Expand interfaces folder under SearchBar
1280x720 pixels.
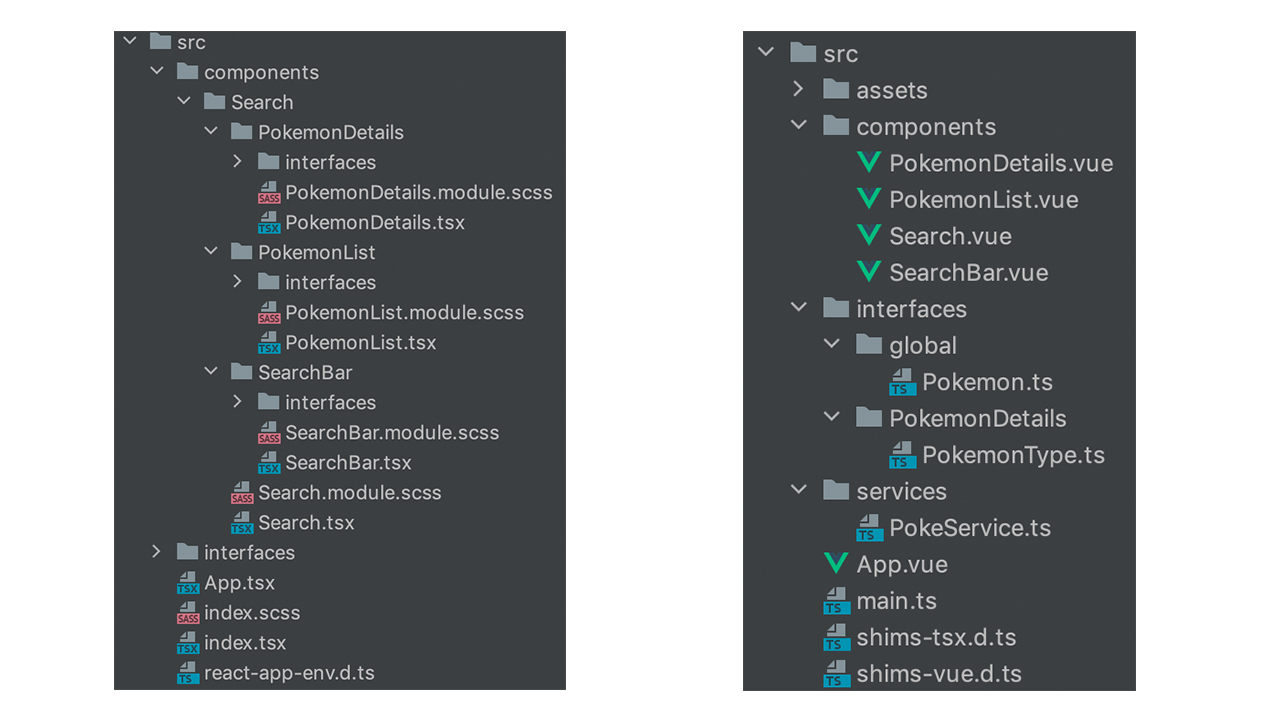[238, 402]
